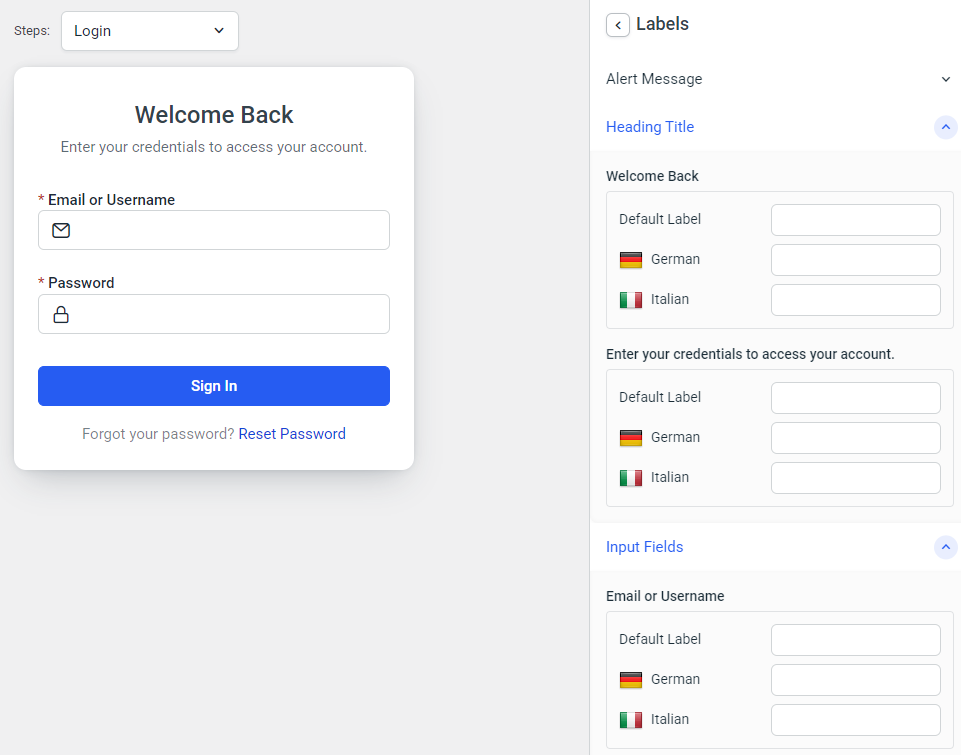Viewport: 961px width, 755px height.
Task: Click the Italian flag in the credentials section
Action: tap(631, 477)
